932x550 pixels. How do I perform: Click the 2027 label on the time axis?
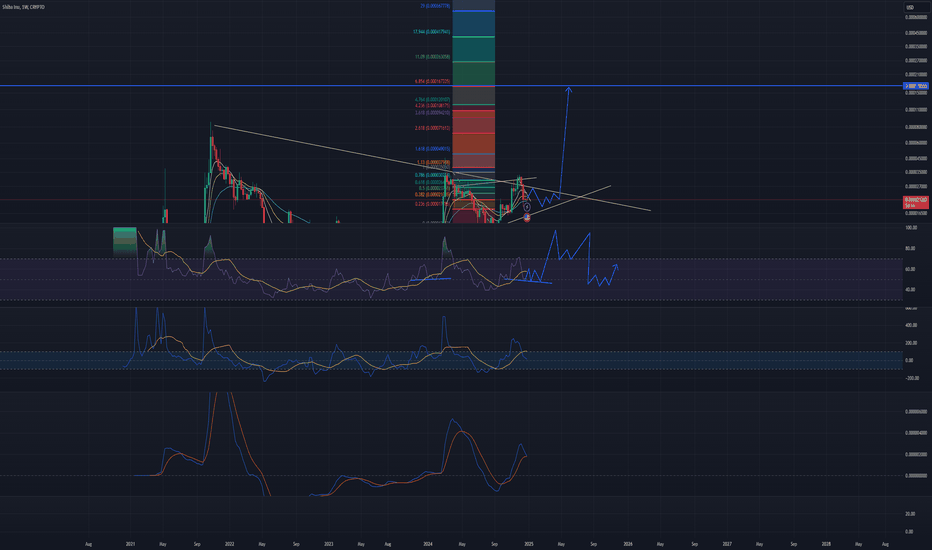726,544
